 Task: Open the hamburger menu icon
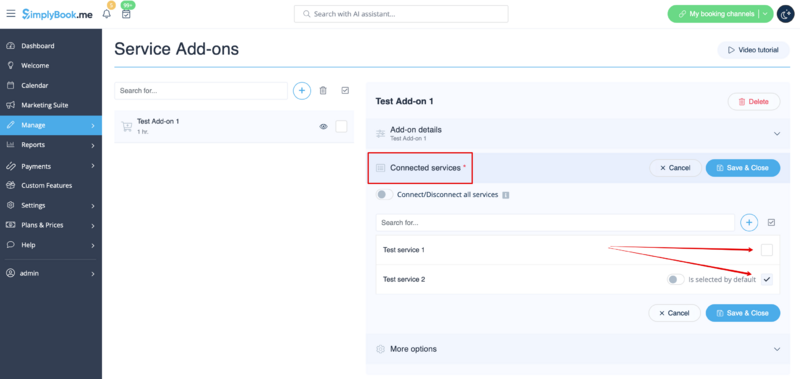click(11, 14)
